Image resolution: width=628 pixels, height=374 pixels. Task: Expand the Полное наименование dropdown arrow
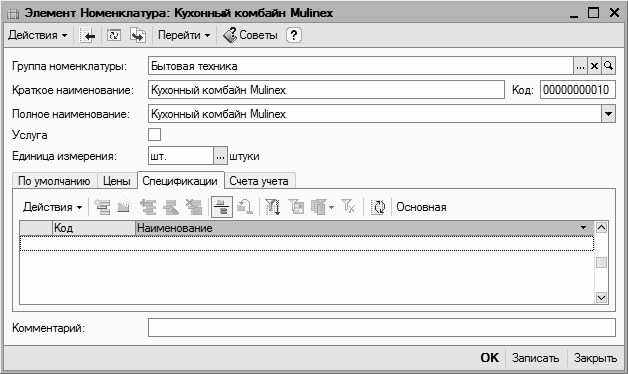(x=608, y=114)
